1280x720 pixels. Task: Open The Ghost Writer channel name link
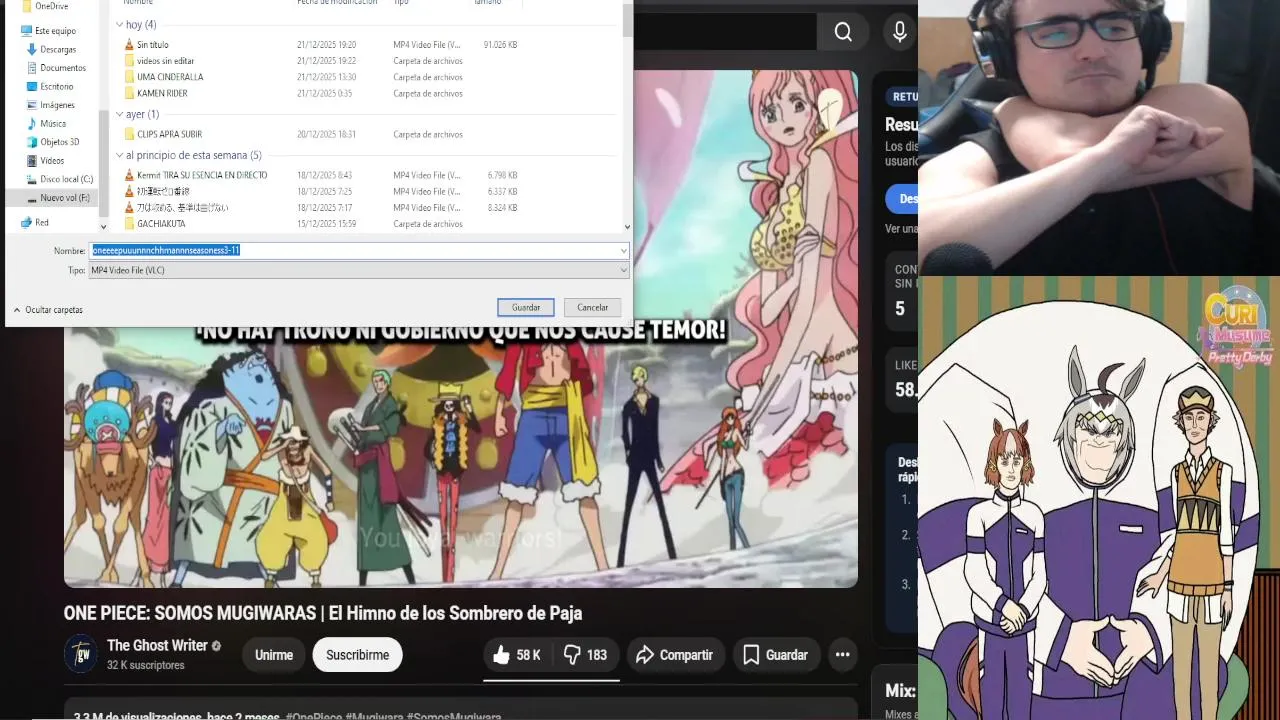point(157,646)
